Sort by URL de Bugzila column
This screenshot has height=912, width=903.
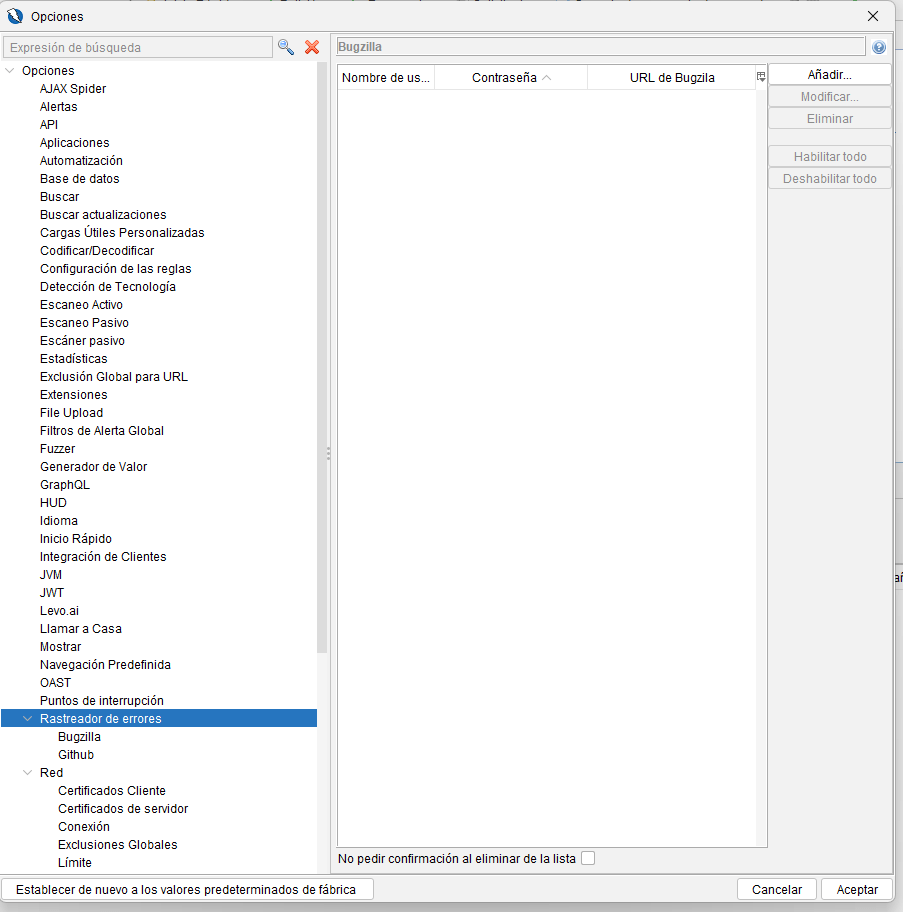tap(671, 78)
